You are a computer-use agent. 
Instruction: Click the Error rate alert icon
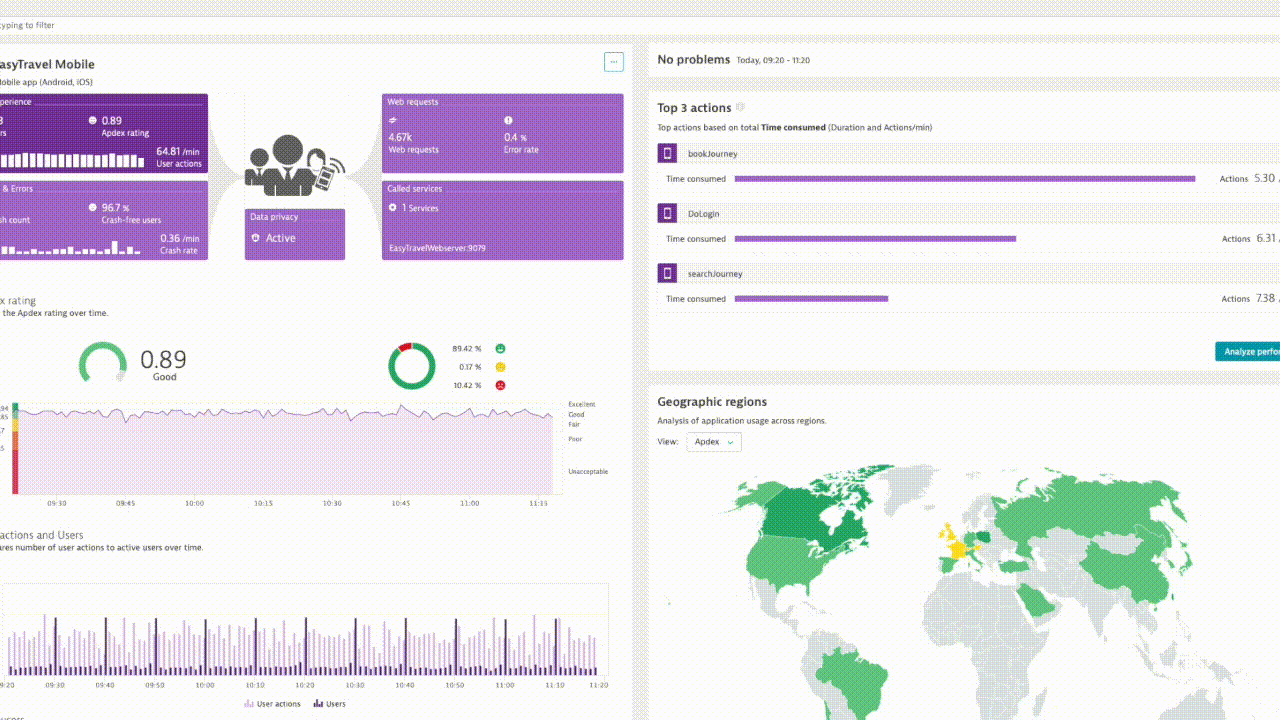point(510,120)
